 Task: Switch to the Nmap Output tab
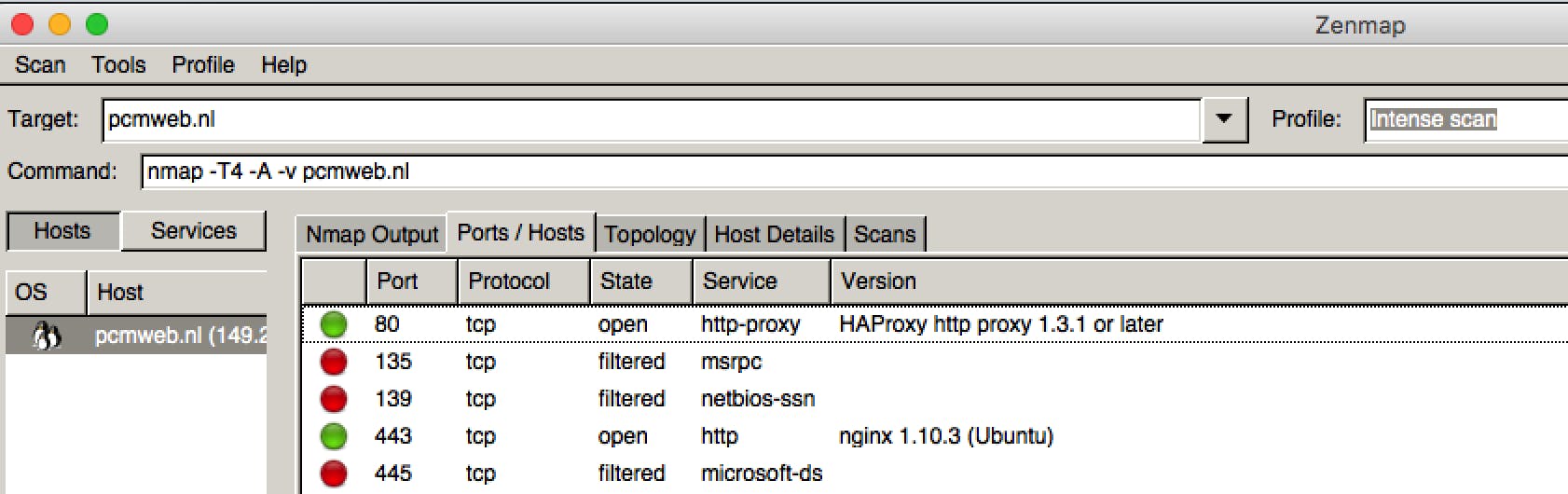[x=372, y=234]
